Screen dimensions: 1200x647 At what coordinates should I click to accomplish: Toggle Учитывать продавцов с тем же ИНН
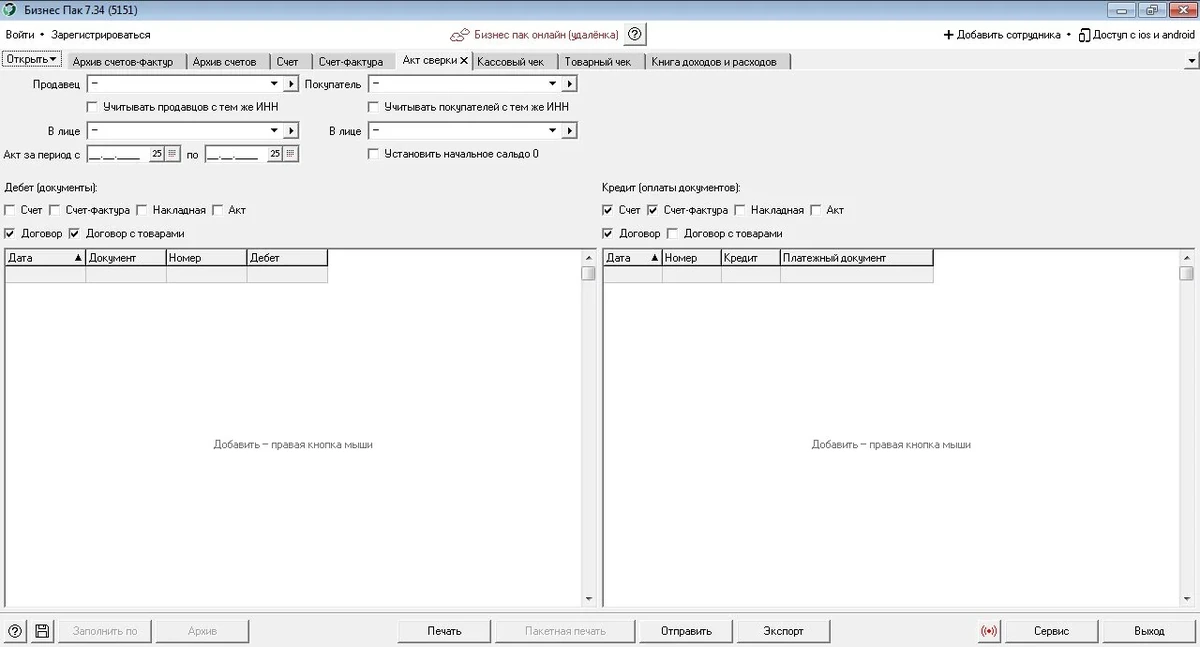click(93, 107)
